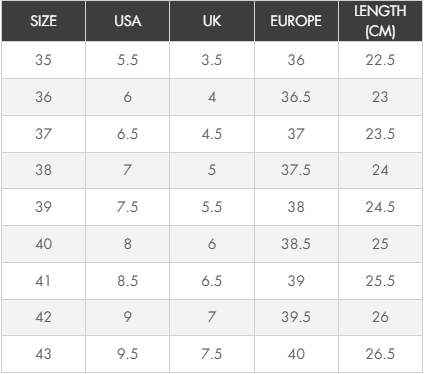Select Europe 37.5 cell
The image size is (424, 374).
pyautogui.click(x=296, y=170)
